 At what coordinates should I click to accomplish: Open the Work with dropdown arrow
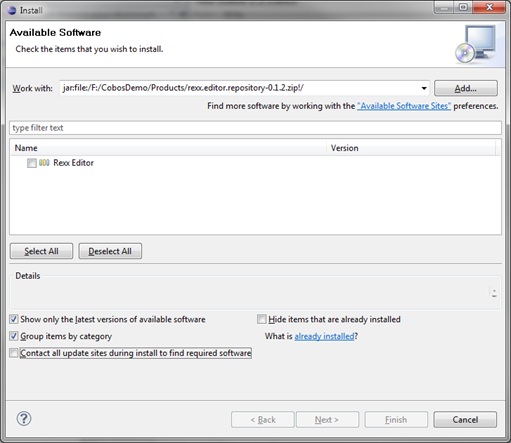click(x=424, y=88)
